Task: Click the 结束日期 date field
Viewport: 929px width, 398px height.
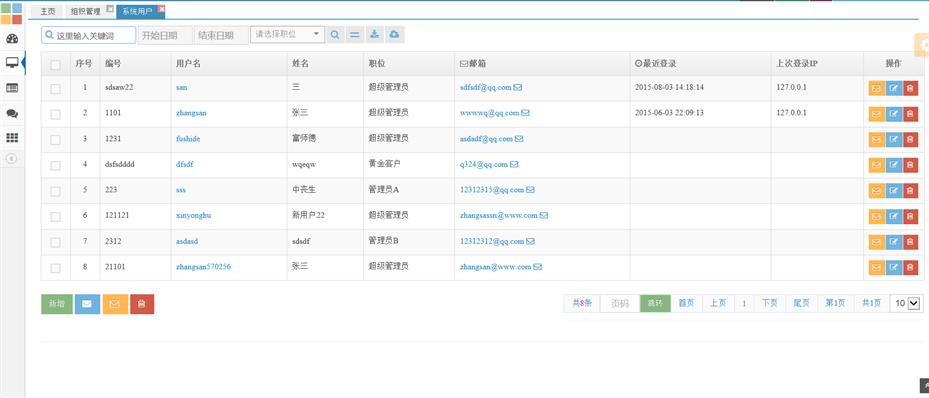Action: (221, 35)
